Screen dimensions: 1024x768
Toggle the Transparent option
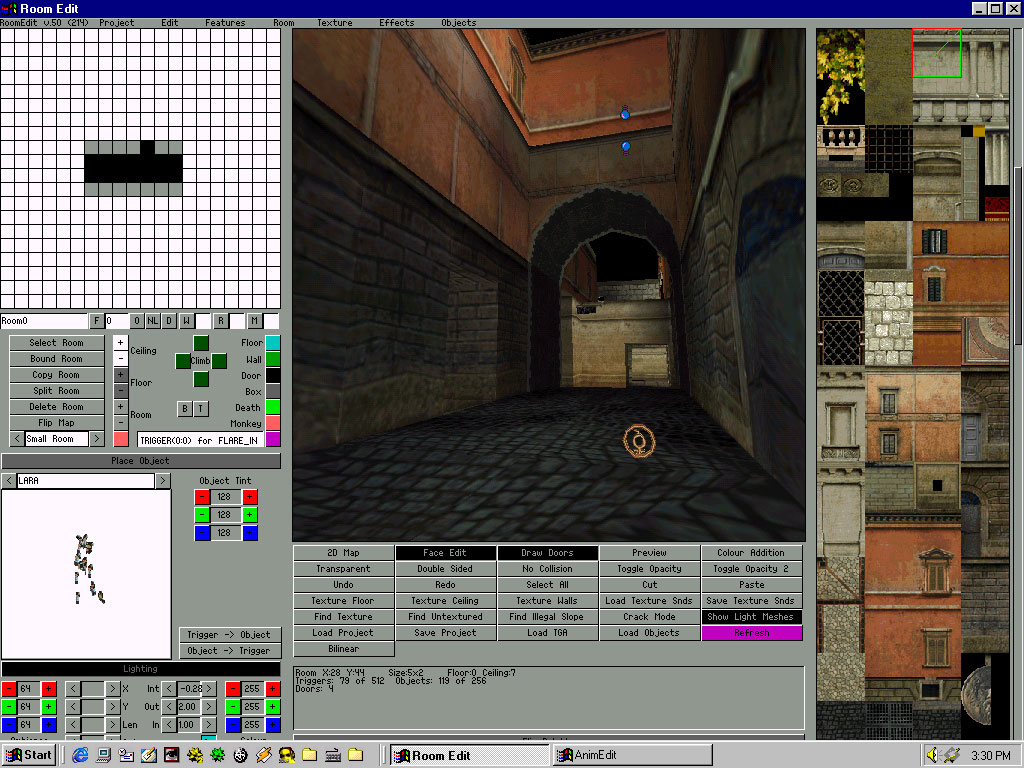pyautogui.click(x=344, y=569)
